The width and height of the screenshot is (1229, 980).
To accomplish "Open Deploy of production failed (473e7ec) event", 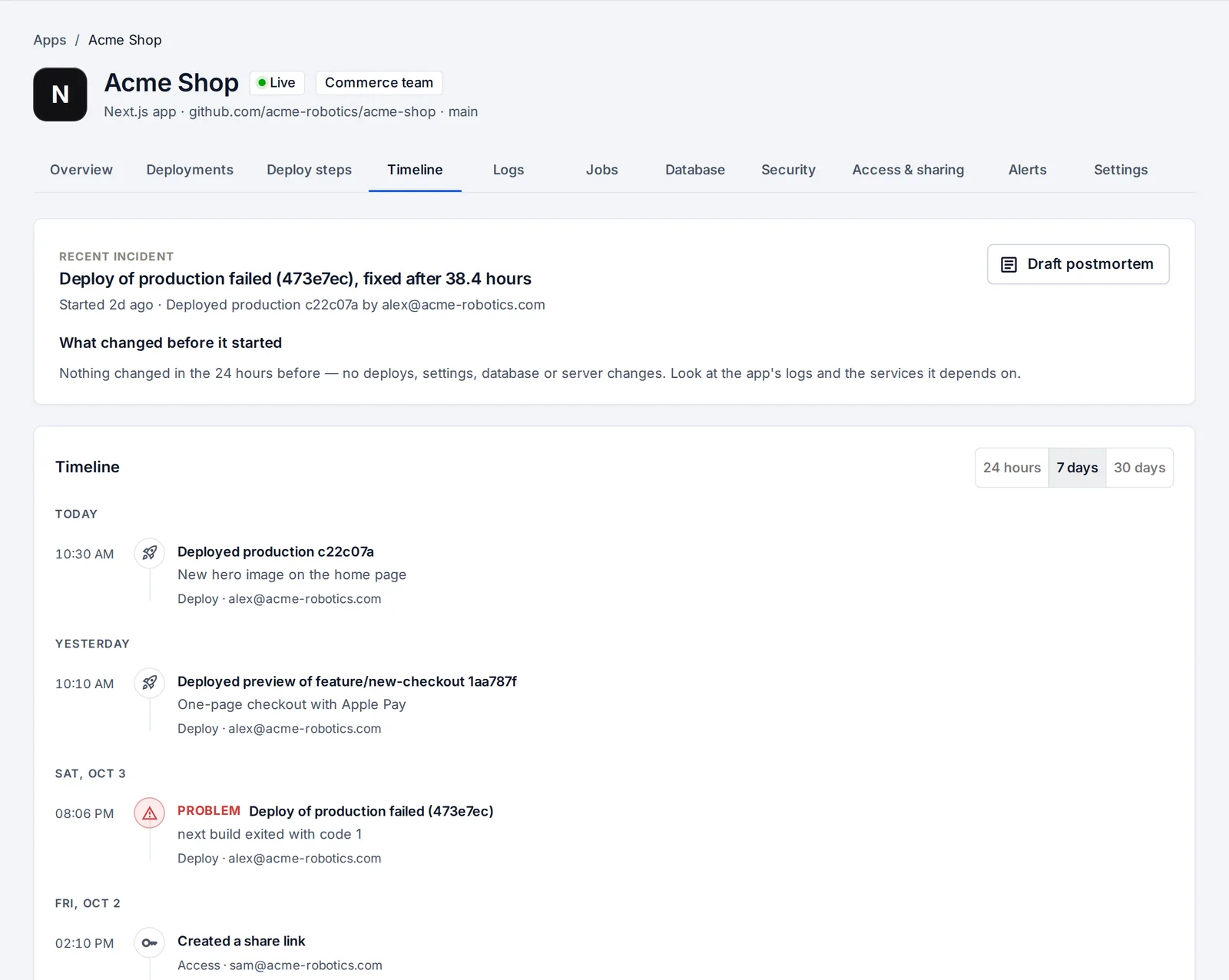I will (x=371, y=811).
